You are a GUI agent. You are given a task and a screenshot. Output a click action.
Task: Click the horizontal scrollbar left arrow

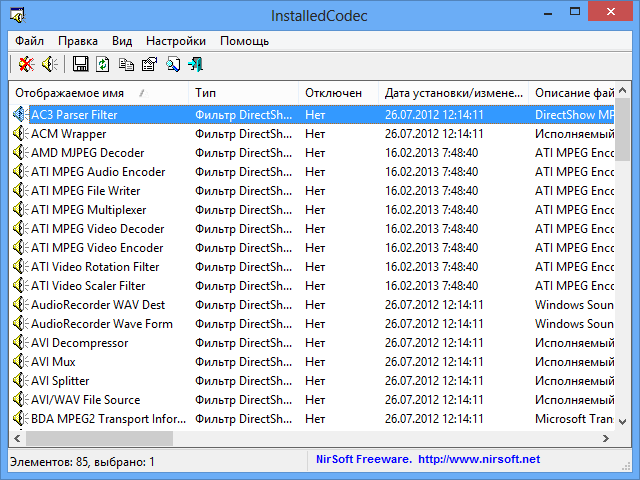click(x=17, y=439)
